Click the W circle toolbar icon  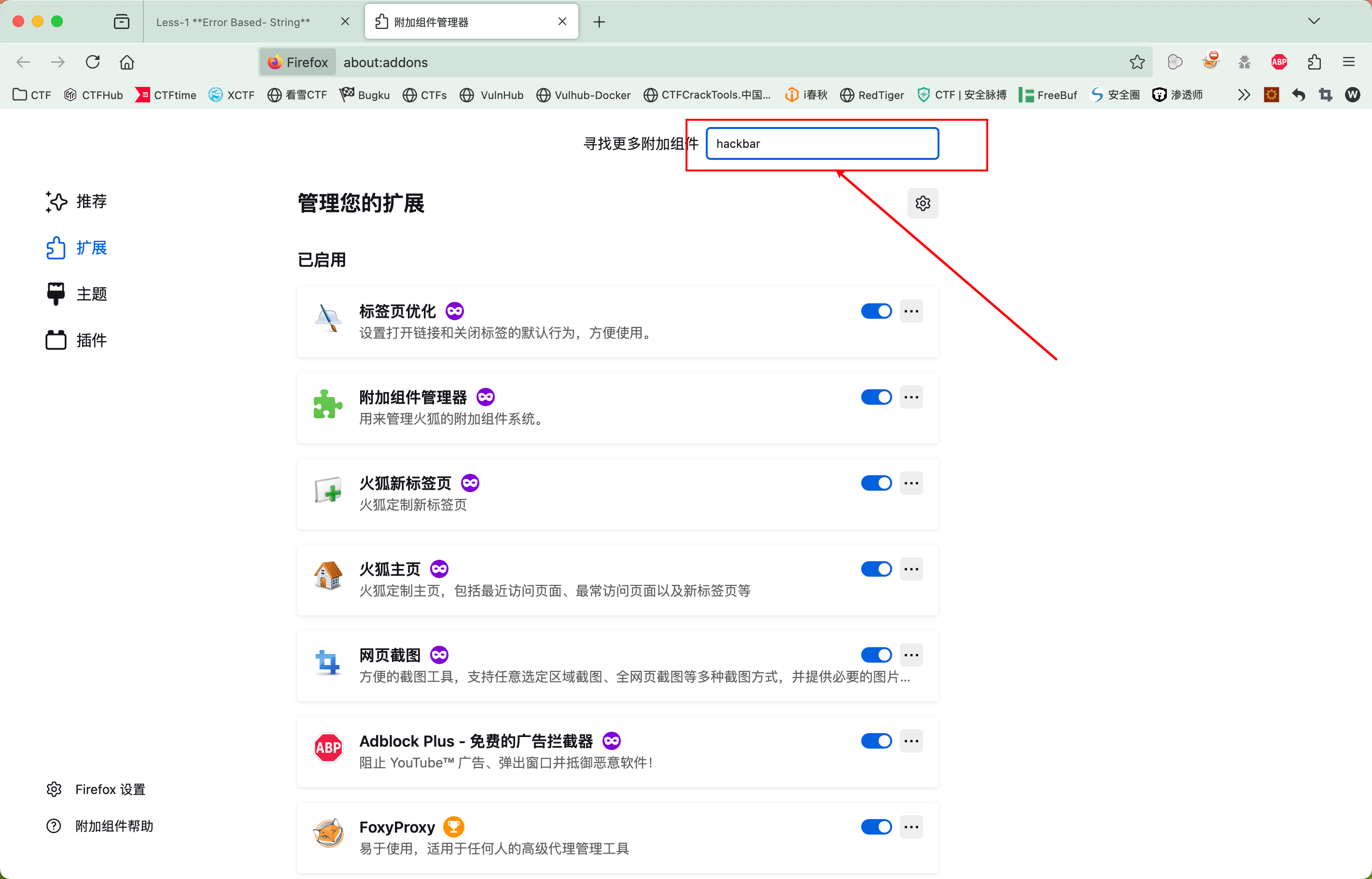pos(1353,95)
